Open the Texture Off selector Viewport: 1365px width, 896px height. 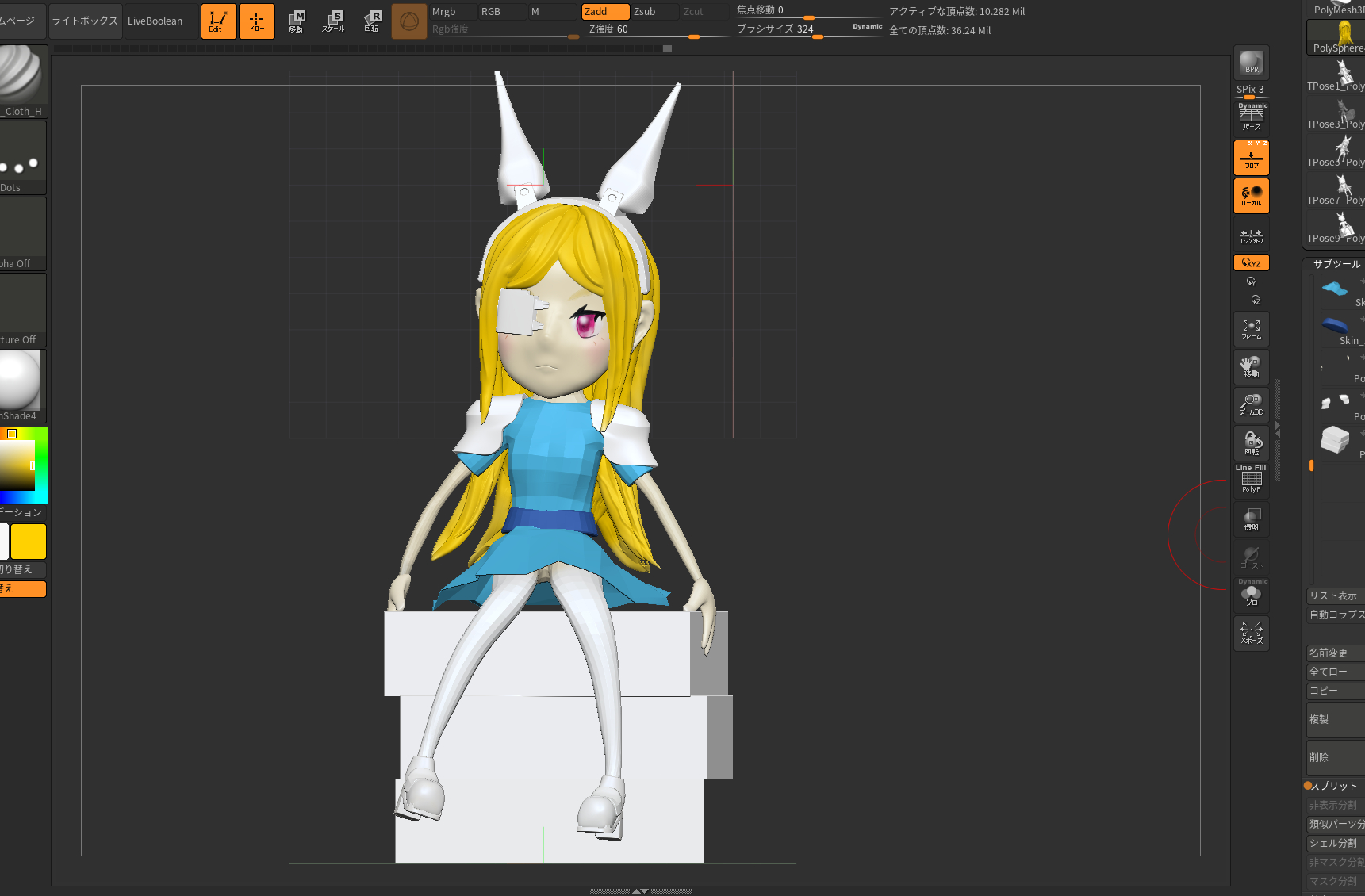click(23, 310)
